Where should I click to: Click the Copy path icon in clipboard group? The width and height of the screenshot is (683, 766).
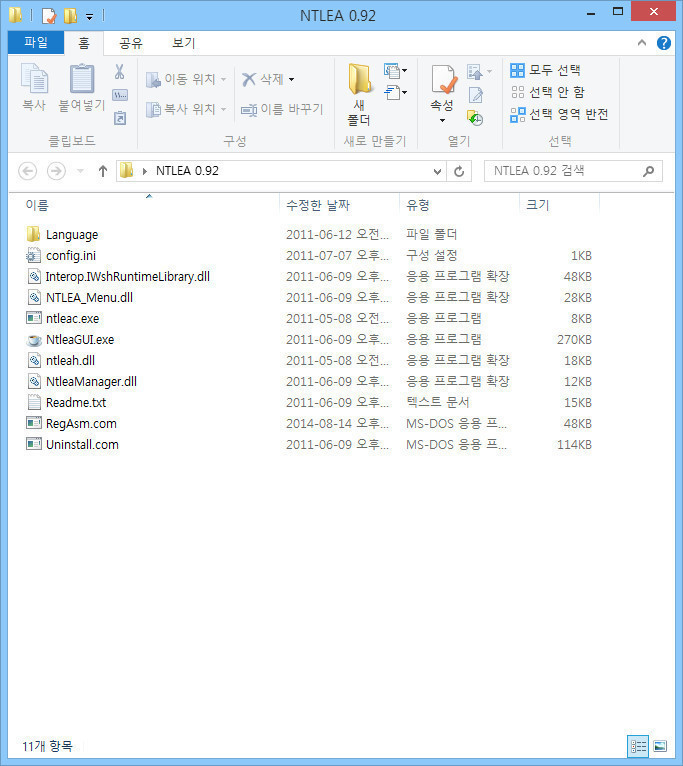(120, 95)
